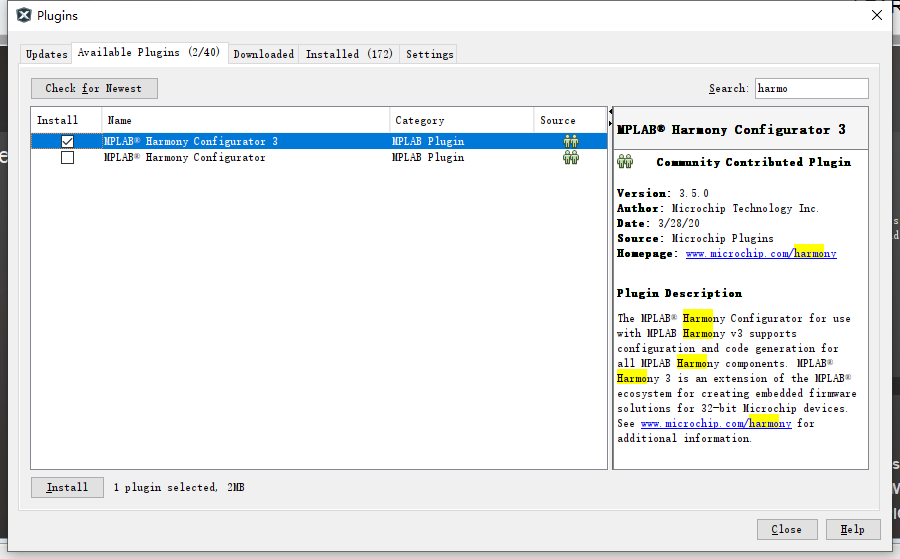Click MPLAB Plugin category in second row
The width and height of the screenshot is (900, 559).
coord(428,157)
